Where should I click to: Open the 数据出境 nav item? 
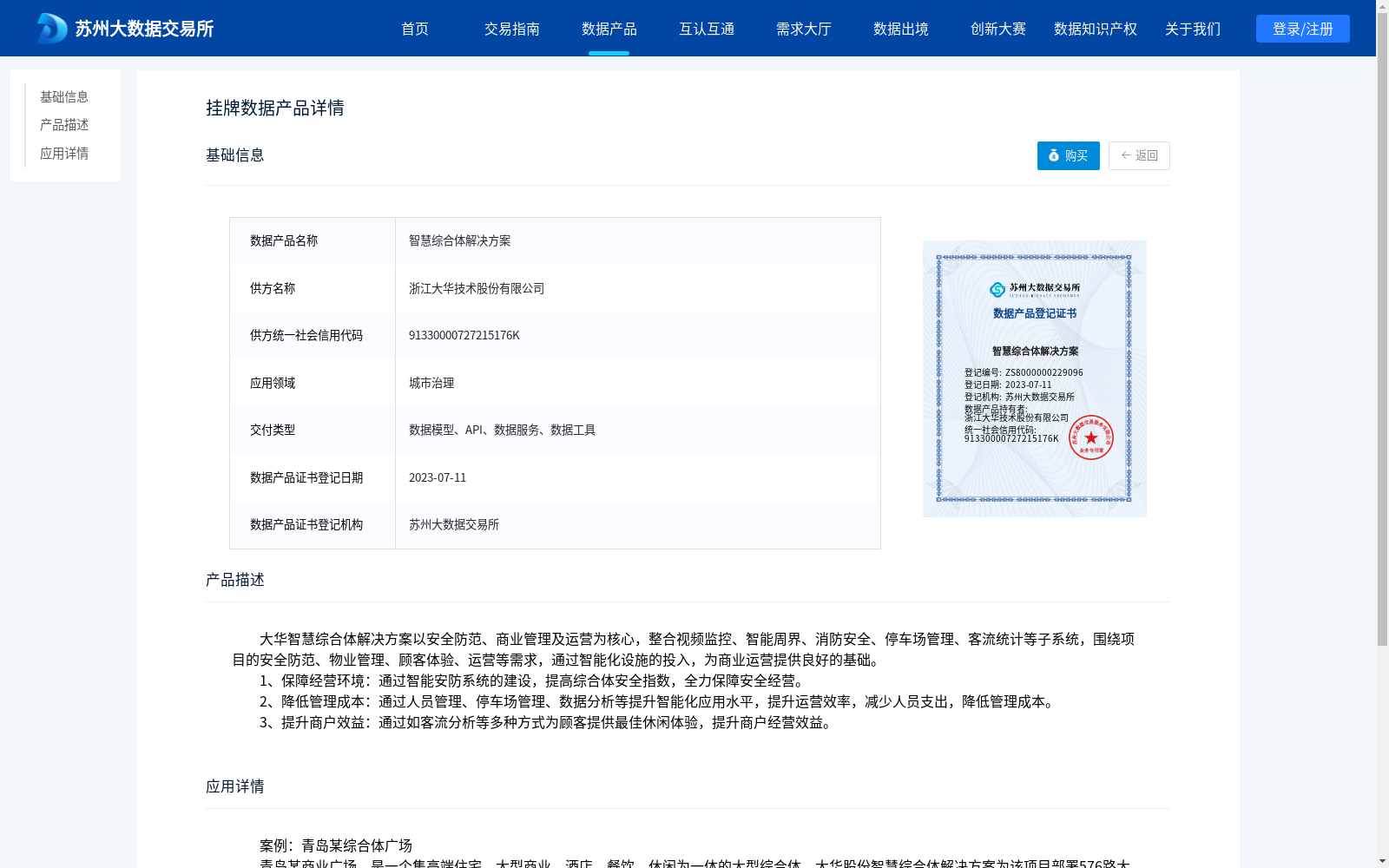tap(901, 29)
